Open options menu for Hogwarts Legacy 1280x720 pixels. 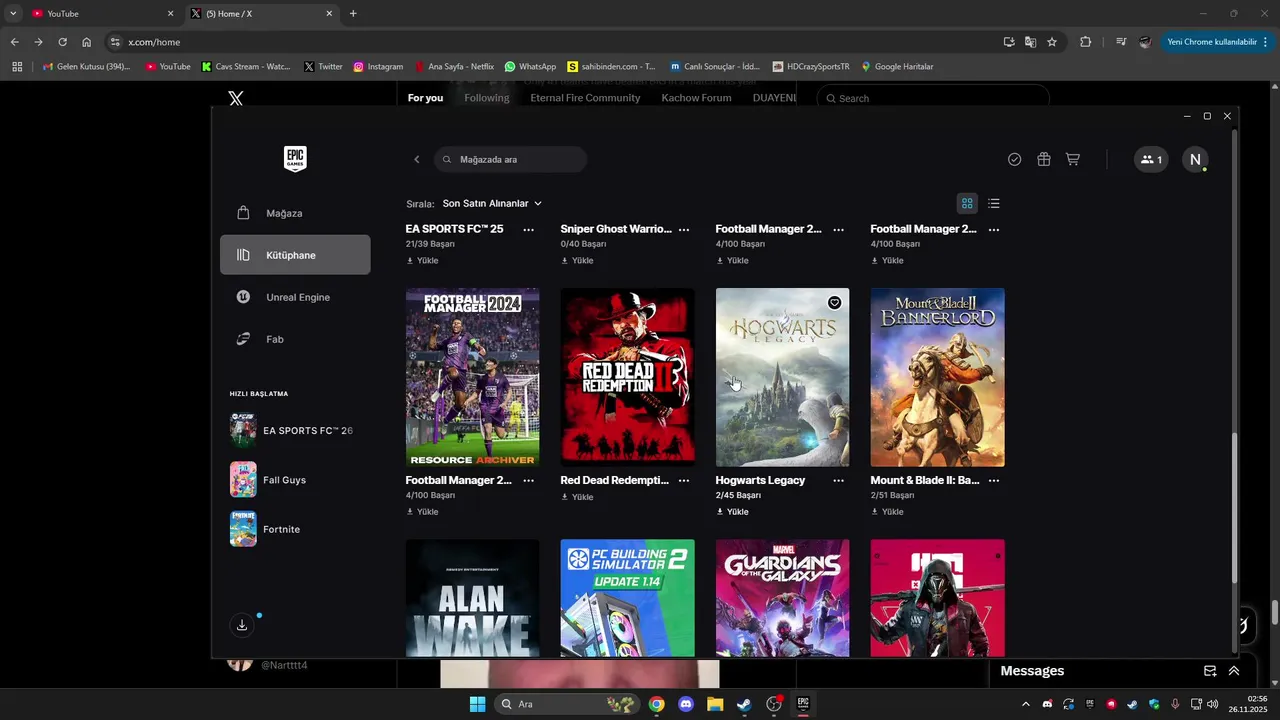coord(838,480)
